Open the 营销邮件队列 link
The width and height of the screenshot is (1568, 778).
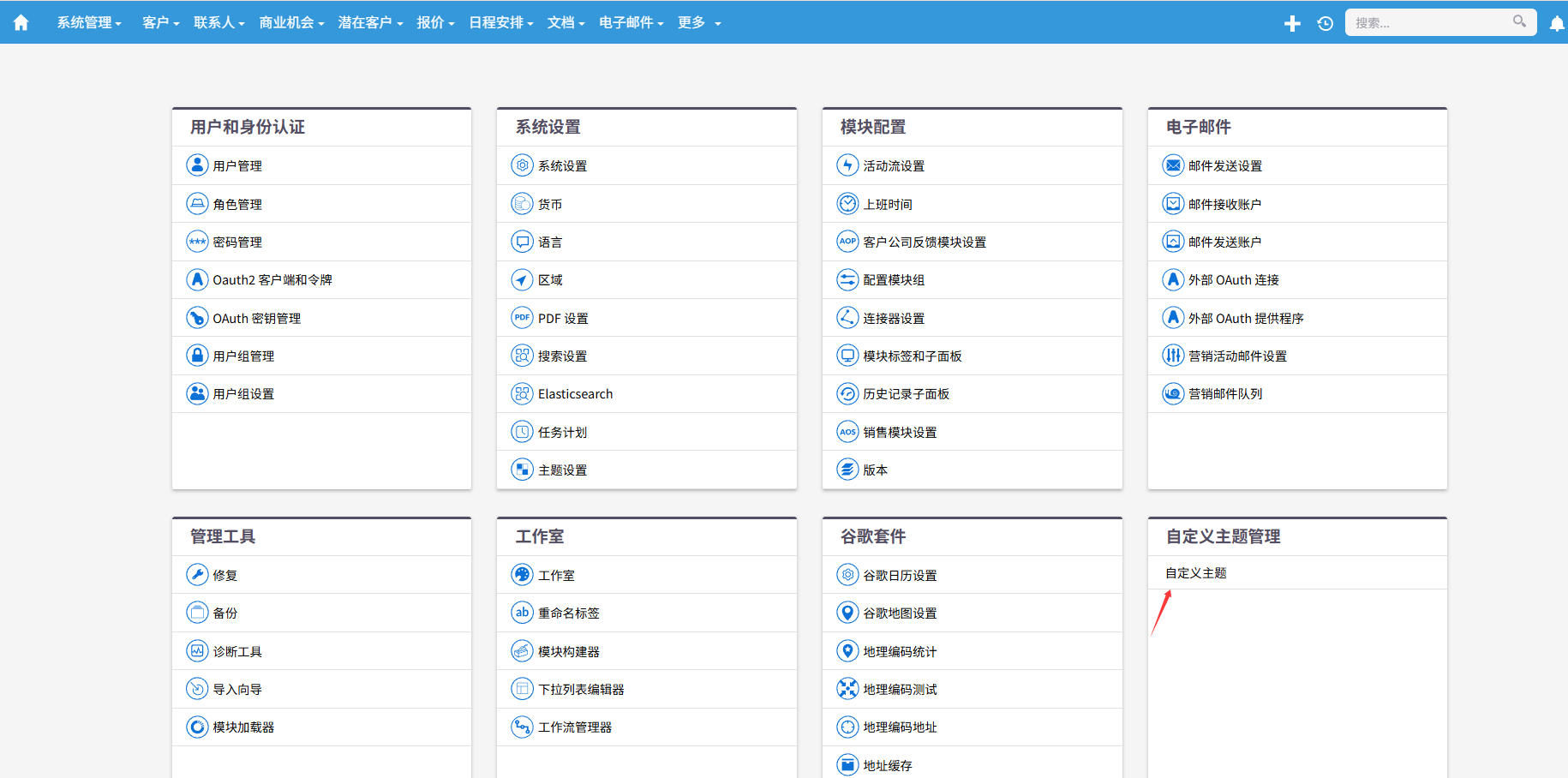click(x=1225, y=393)
